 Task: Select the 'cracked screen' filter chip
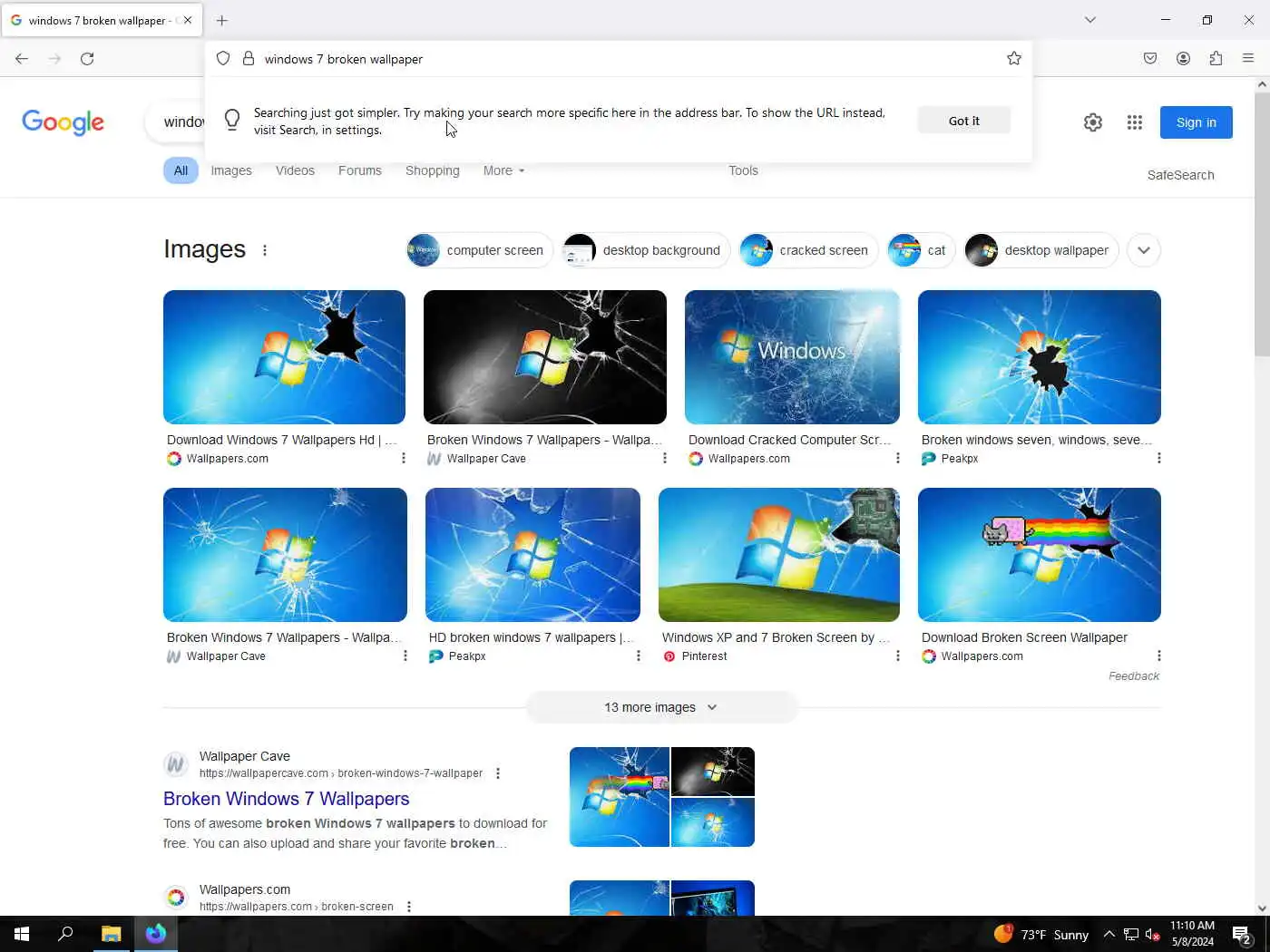(x=807, y=250)
